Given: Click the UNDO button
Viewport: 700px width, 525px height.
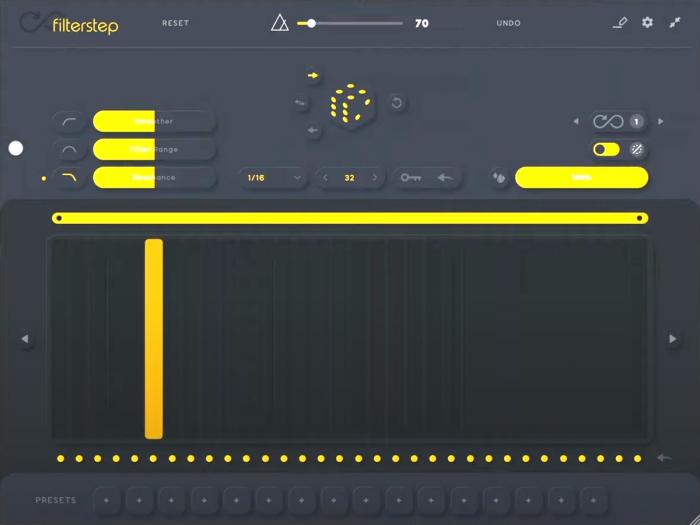Looking at the screenshot, I should [508, 23].
